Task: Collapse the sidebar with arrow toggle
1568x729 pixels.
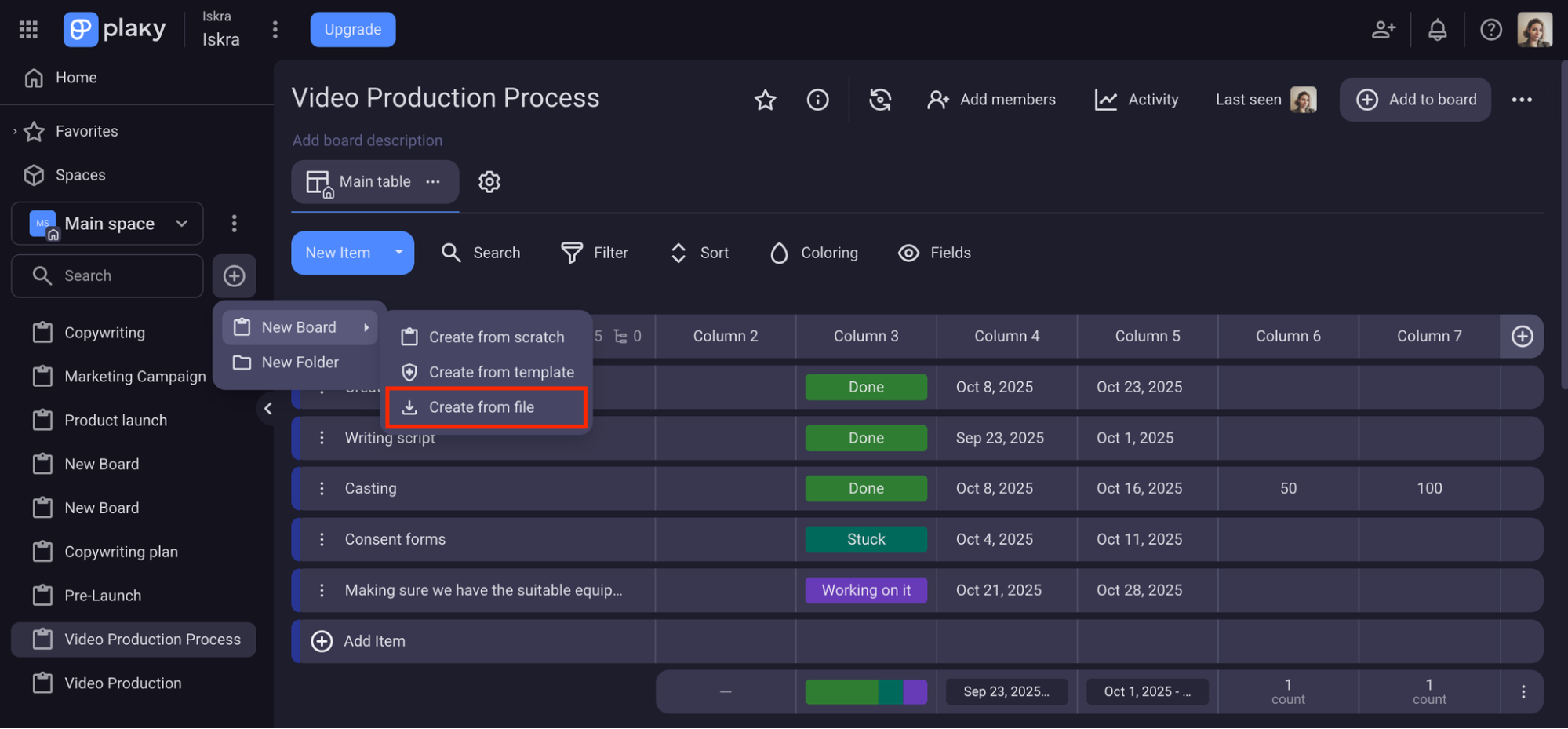Action: (268, 408)
